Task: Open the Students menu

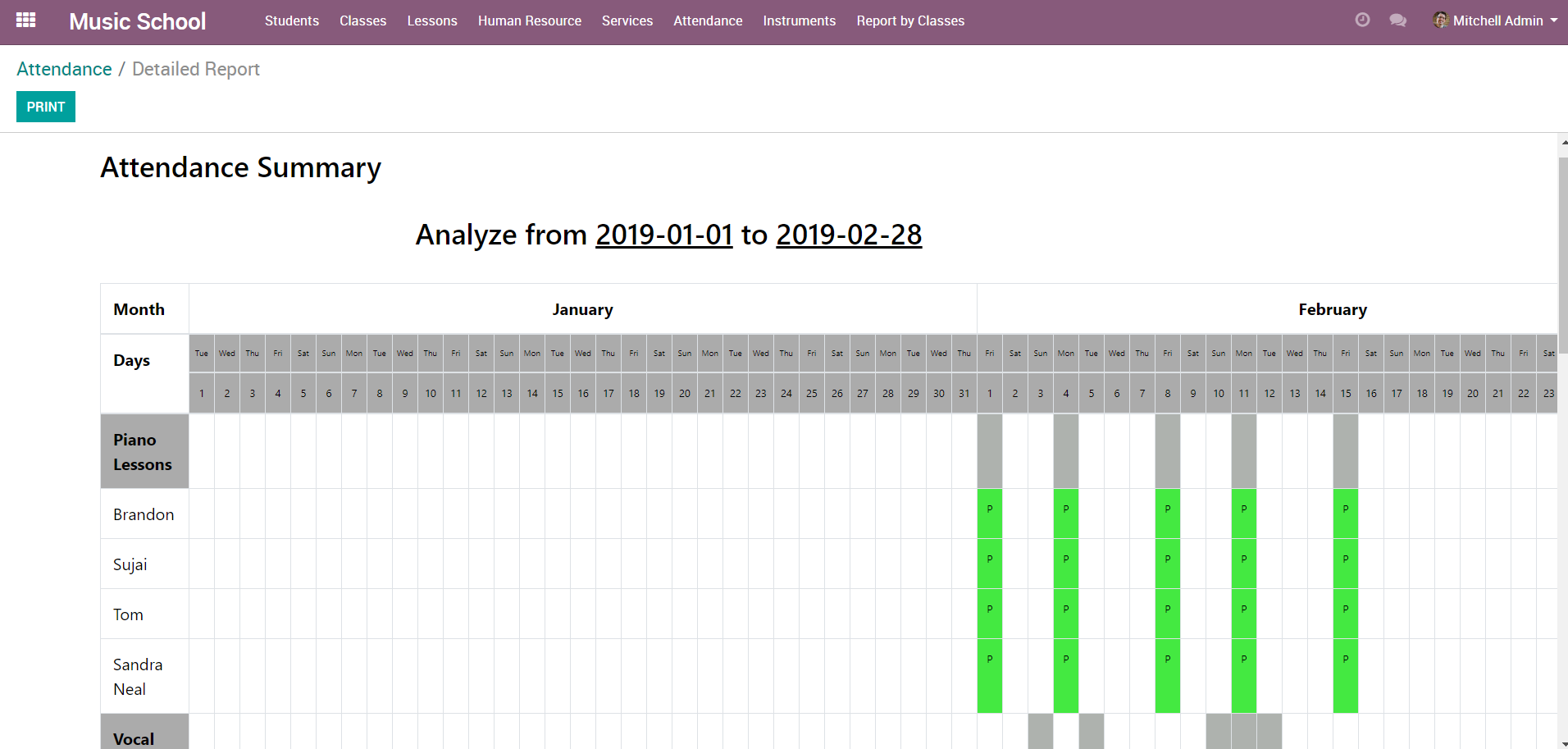Action: point(291,21)
